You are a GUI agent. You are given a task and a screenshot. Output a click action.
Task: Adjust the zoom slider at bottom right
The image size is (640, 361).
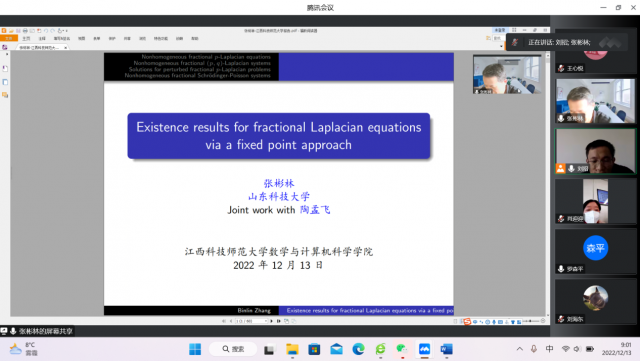coord(530,321)
